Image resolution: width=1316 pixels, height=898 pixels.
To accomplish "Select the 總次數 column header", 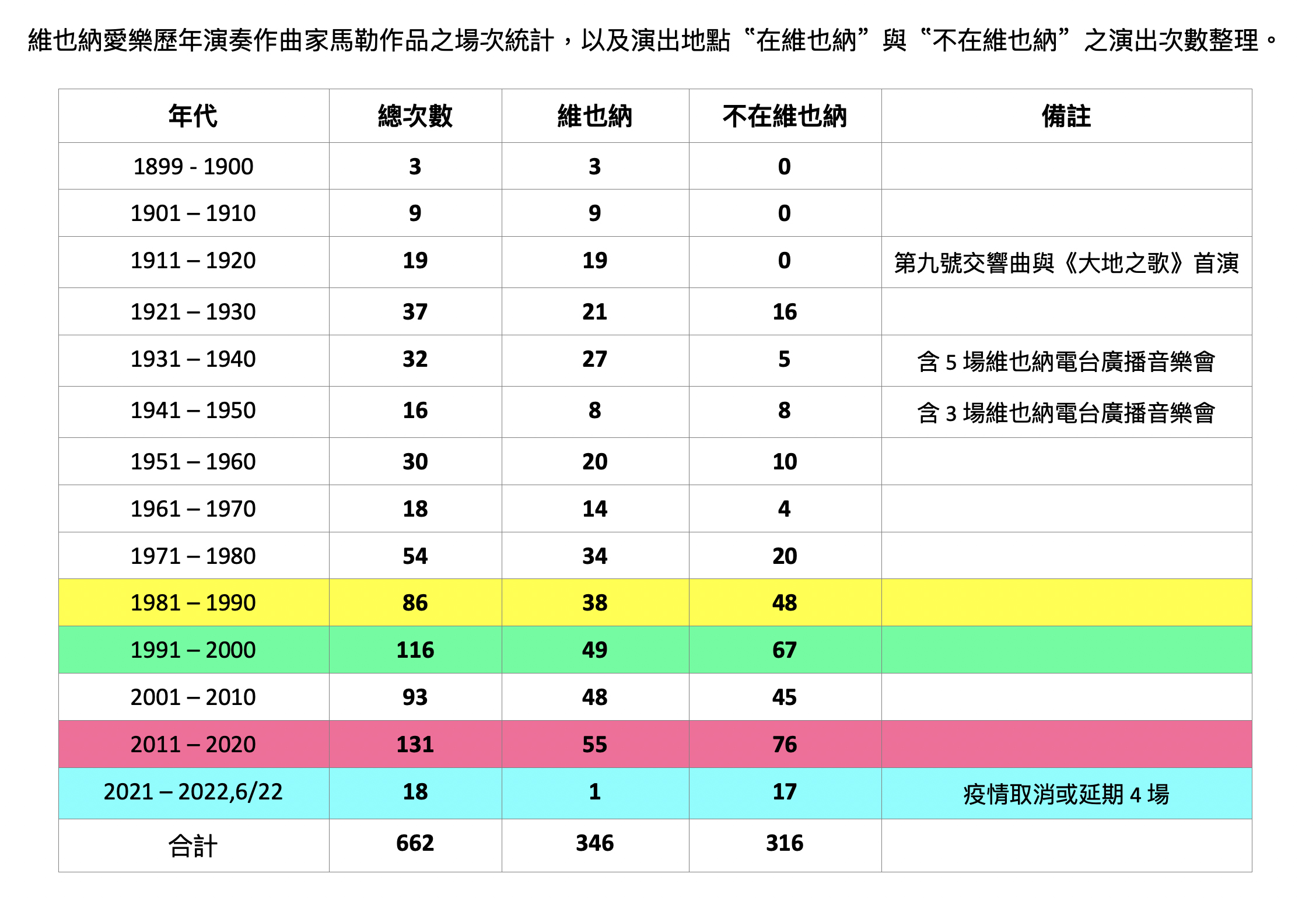I will click(x=415, y=115).
